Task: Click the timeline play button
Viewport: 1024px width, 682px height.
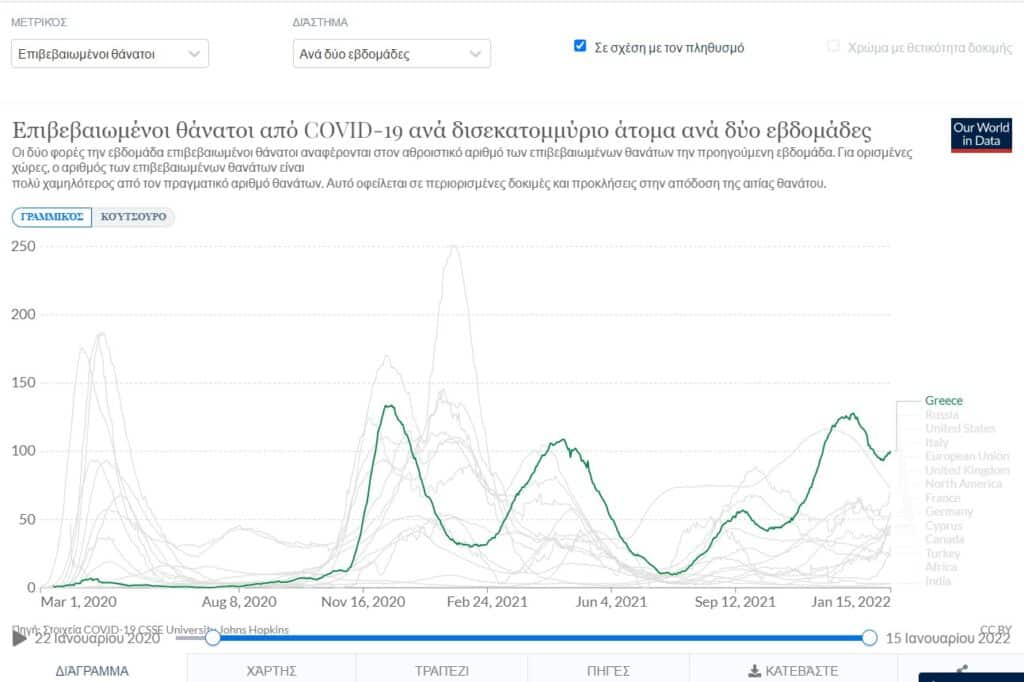Action: pyautogui.click(x=20, y=638)
